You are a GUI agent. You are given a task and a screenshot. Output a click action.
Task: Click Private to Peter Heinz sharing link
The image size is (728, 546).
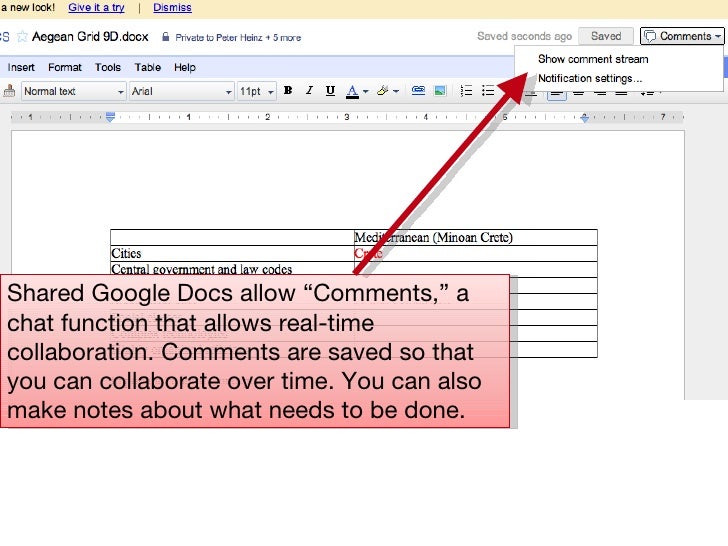click(238, 38)
